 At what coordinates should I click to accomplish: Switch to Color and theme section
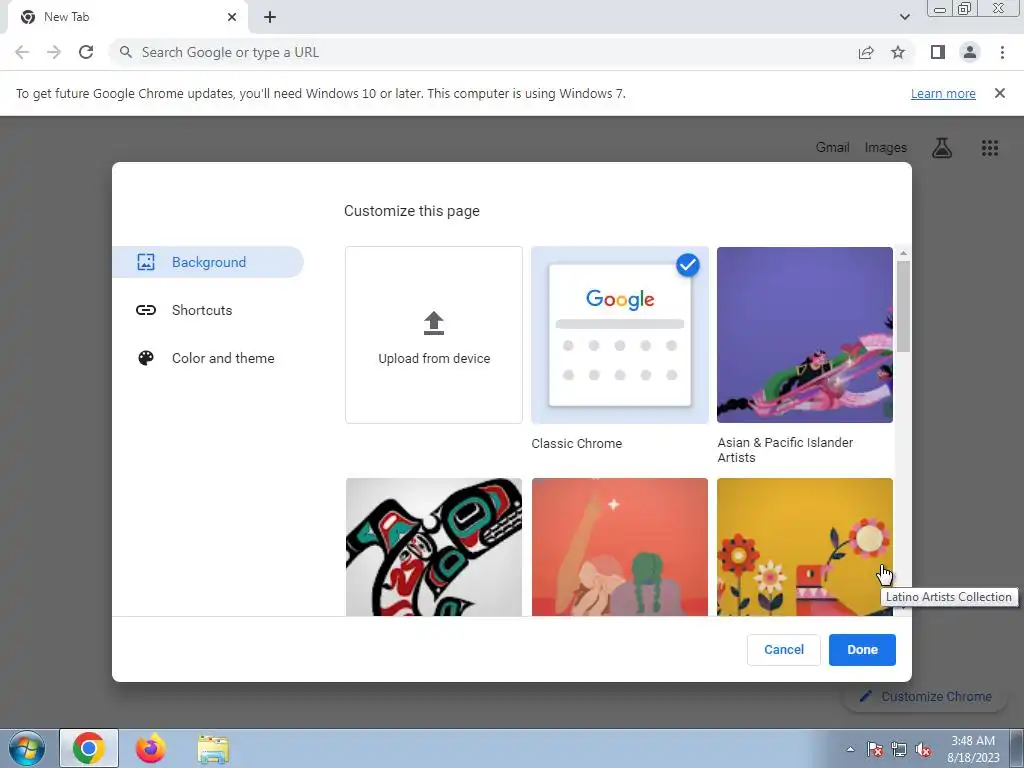click(x=208, y=358)
